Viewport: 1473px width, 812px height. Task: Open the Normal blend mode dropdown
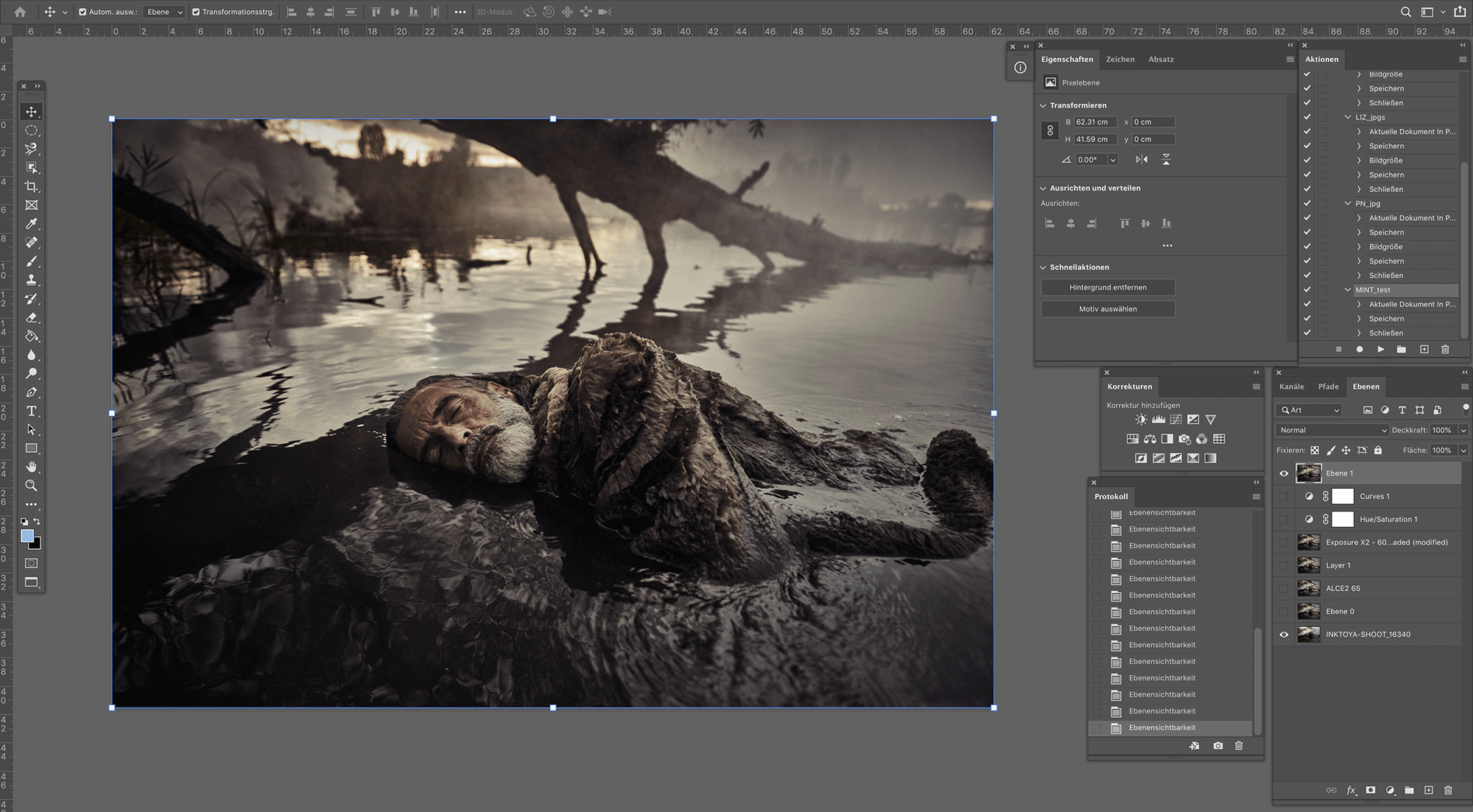click(x=1332, y=430)
